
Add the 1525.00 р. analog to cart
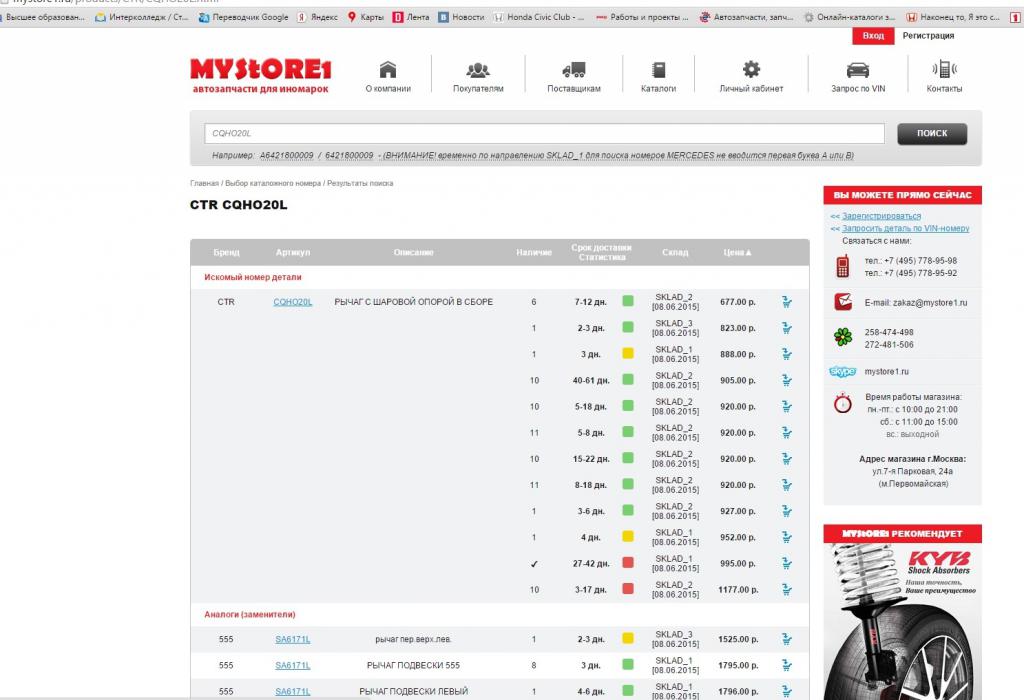pos(787,639)
